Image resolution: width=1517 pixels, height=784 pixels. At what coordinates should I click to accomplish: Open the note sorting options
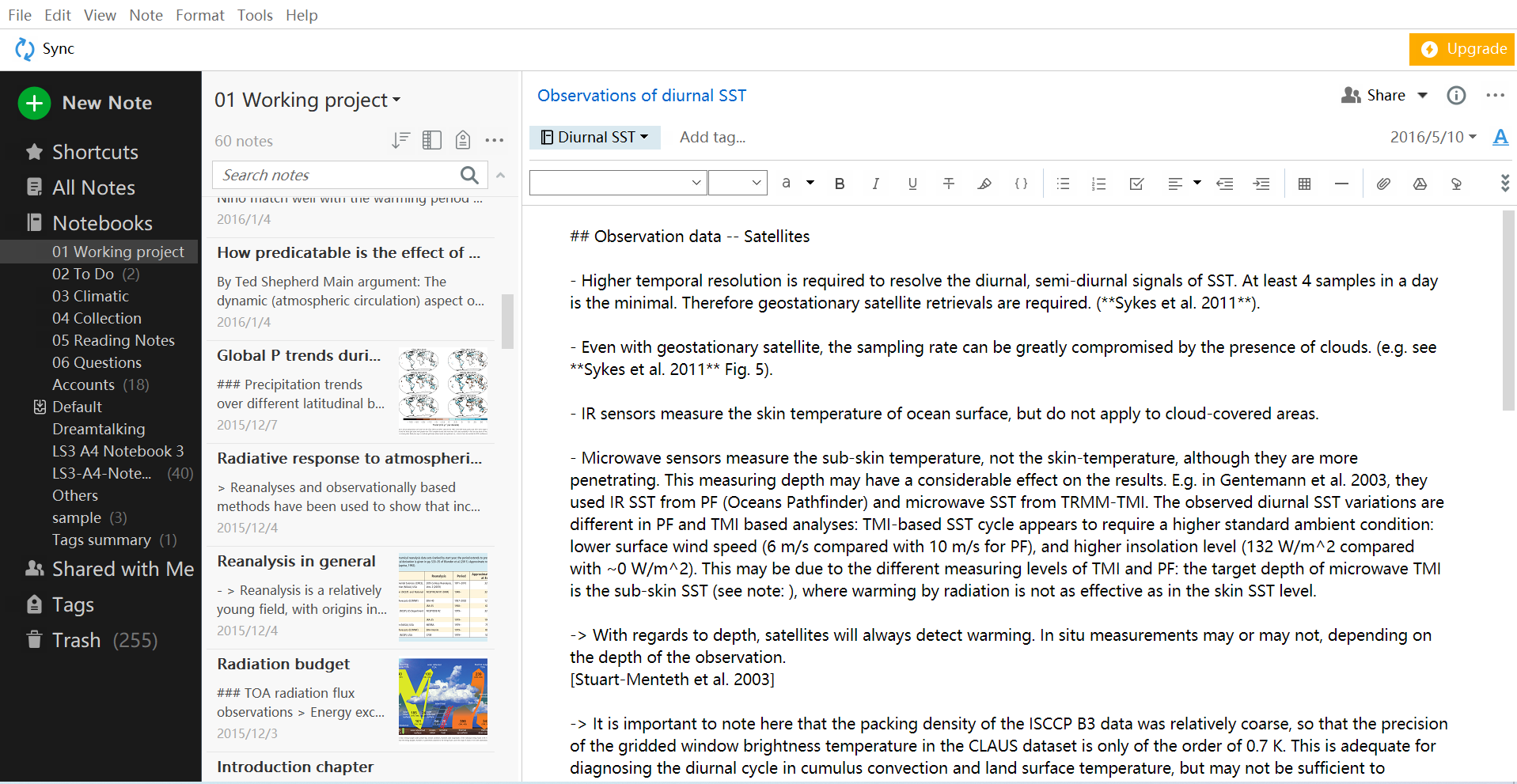coord(401,140)
